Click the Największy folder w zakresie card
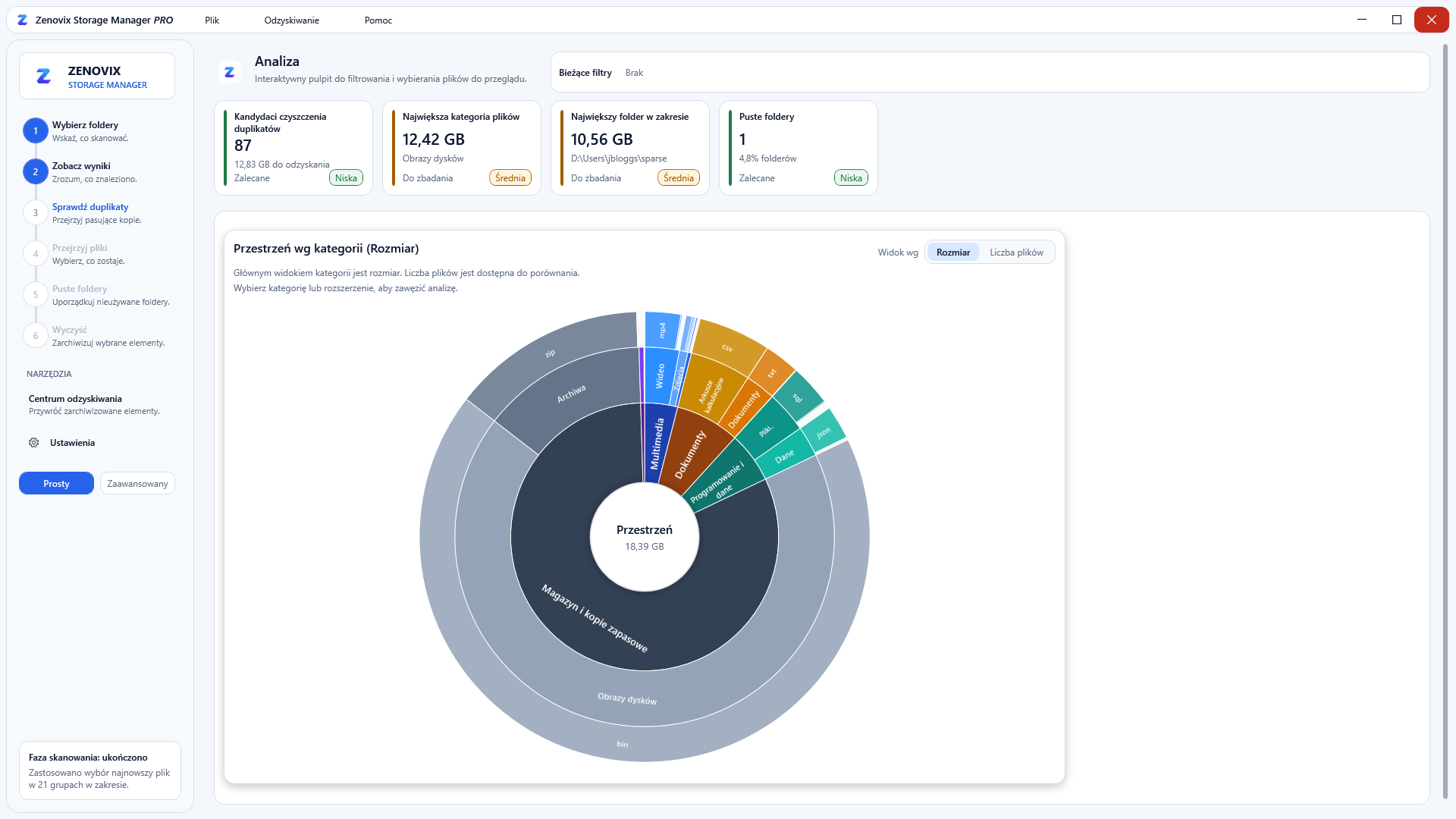This screenshot has height=819, width=1456. point(630,148)
